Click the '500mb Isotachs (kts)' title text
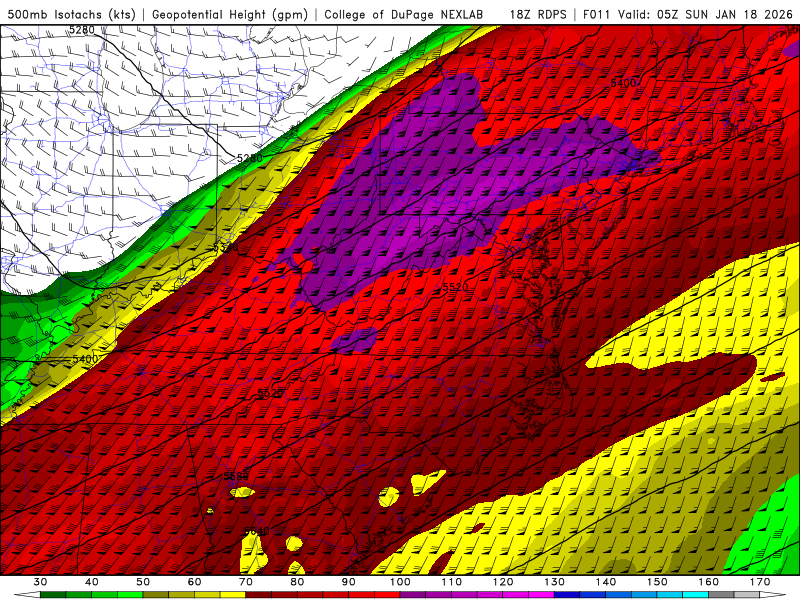This screenshot has height=600, width=800. coord(71,14)
